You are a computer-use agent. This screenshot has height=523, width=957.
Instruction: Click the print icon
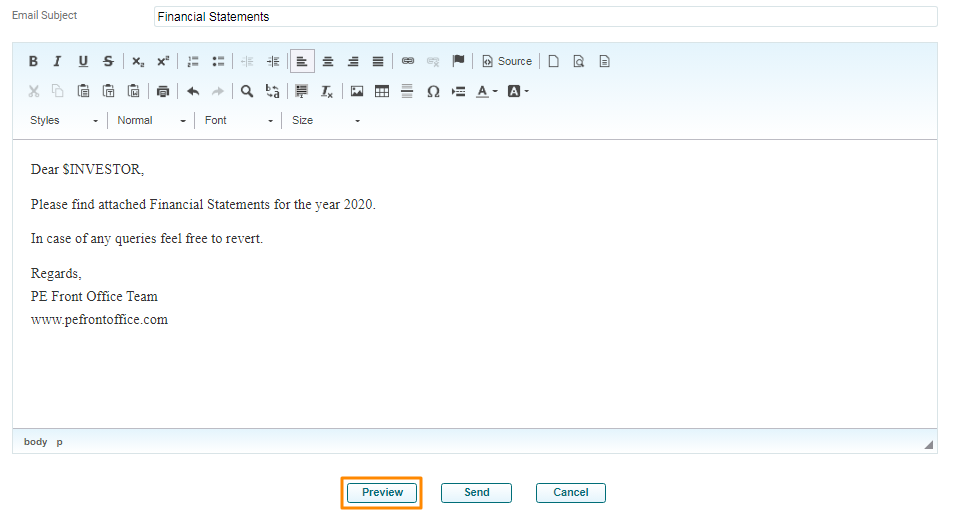163,91
